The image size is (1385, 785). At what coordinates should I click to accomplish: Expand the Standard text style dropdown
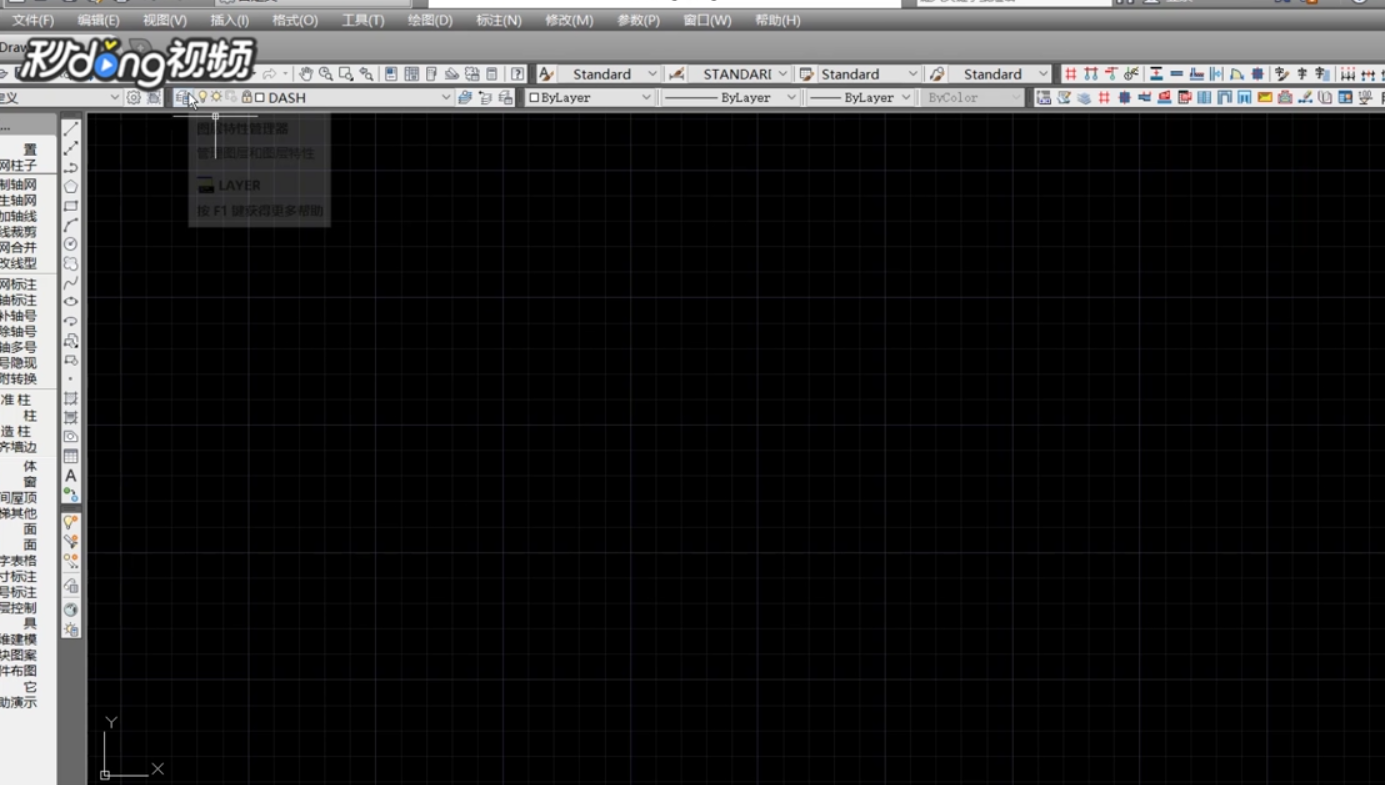pos(652,74)
